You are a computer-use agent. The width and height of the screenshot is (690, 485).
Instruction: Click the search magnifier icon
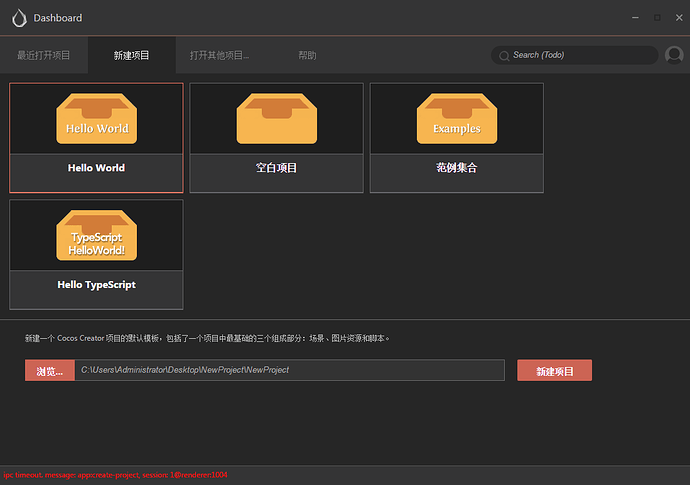(504, 55)
